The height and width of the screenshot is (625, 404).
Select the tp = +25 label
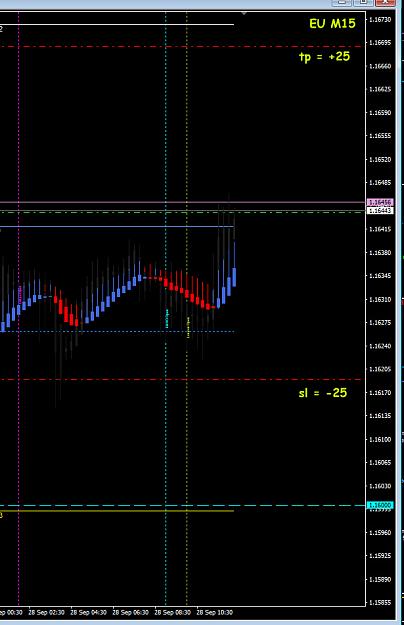(x=325, y=57)
